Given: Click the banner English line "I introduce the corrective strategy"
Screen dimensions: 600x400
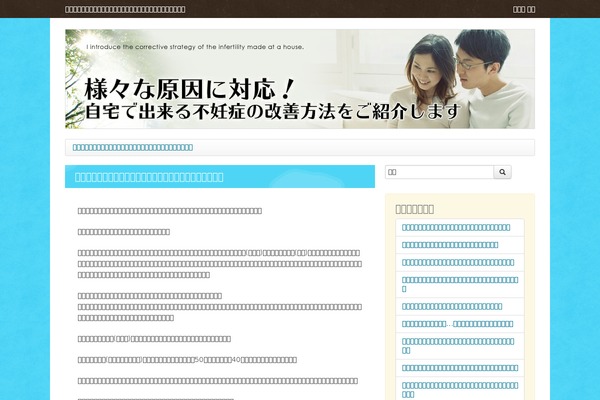Looking at the screenshot, I should [x=195, y=47].
